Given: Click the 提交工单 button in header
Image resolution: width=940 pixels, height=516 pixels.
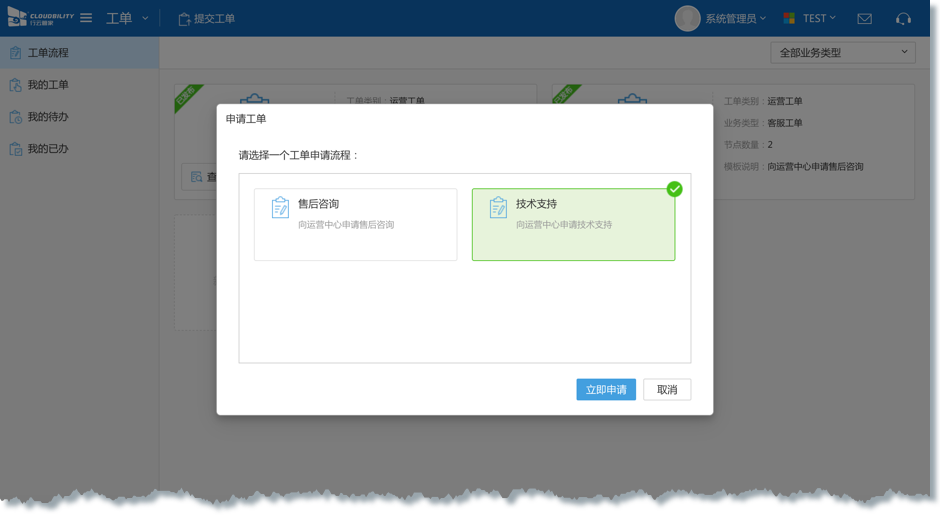Looking at the screenshot, I should (206, 19).
